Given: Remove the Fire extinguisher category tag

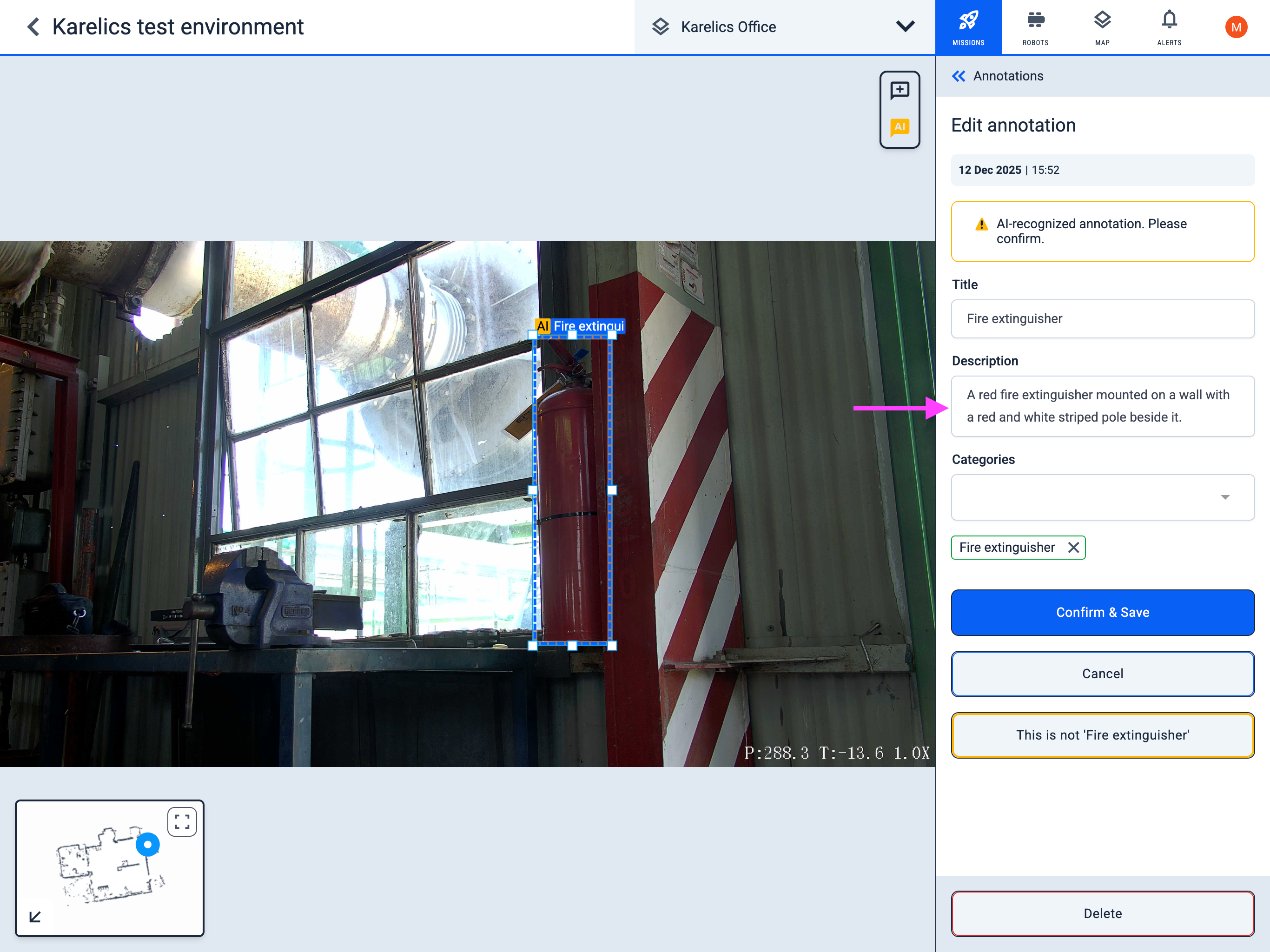Looking at the screenshot, I should point(1073,548).
